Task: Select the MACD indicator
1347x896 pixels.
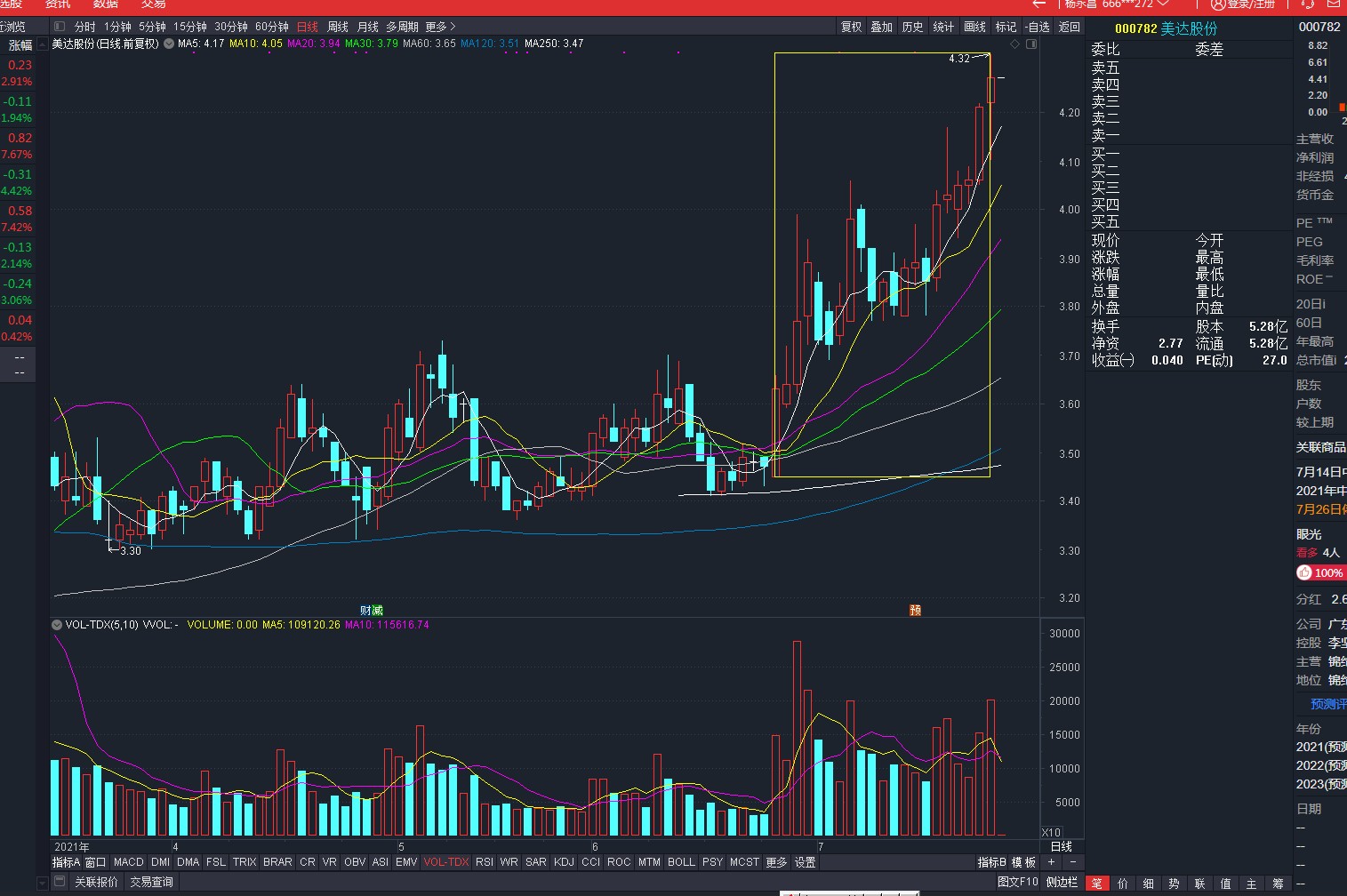Action: [x=129, y=862]
